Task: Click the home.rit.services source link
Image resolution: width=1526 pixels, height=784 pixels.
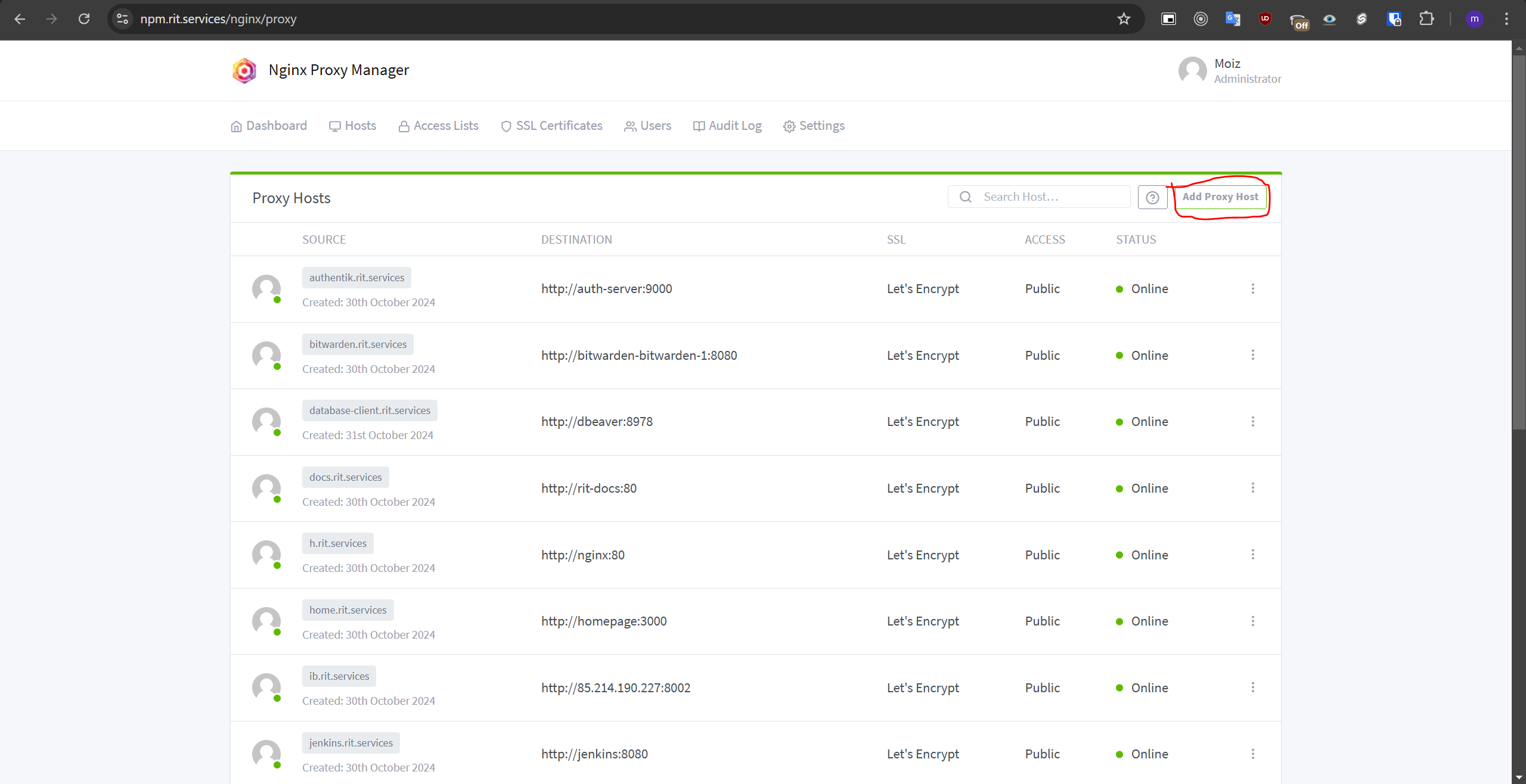Action: pos(348,610)
